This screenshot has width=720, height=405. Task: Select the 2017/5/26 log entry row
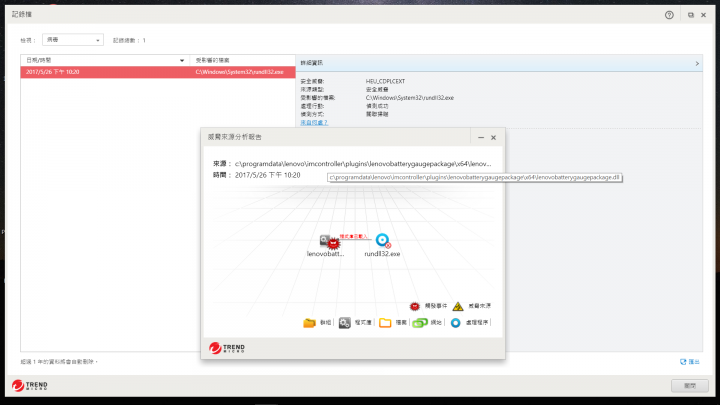[158, 72]
